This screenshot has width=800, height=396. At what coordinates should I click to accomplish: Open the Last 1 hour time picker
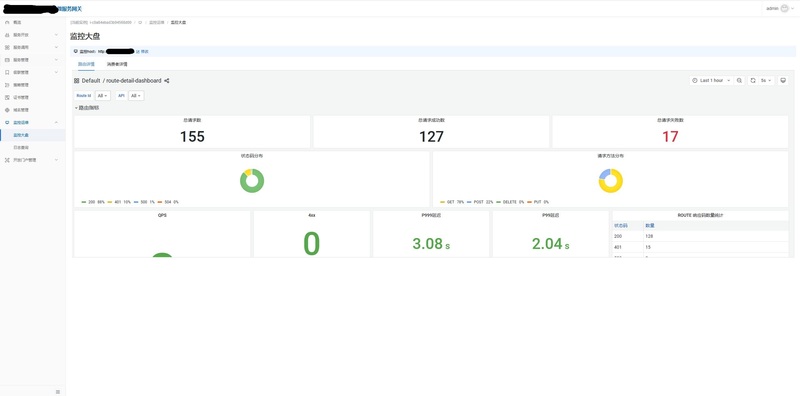coord(711,81)
